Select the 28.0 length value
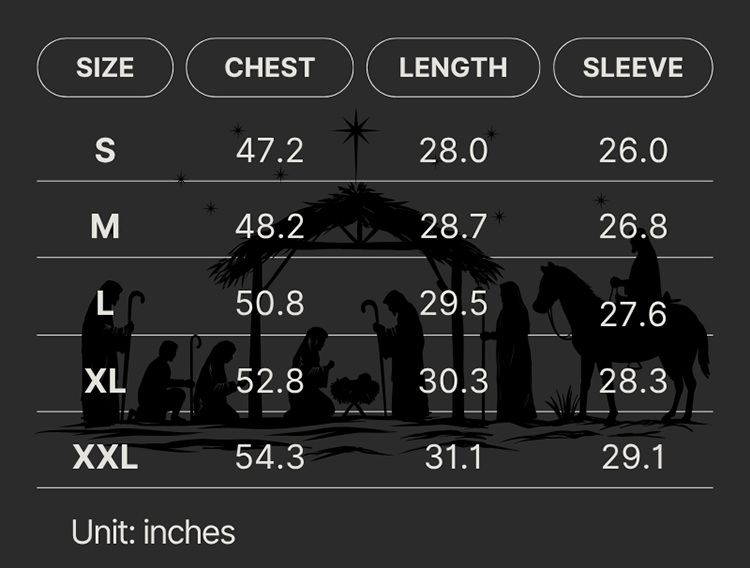 pos(453,151)
